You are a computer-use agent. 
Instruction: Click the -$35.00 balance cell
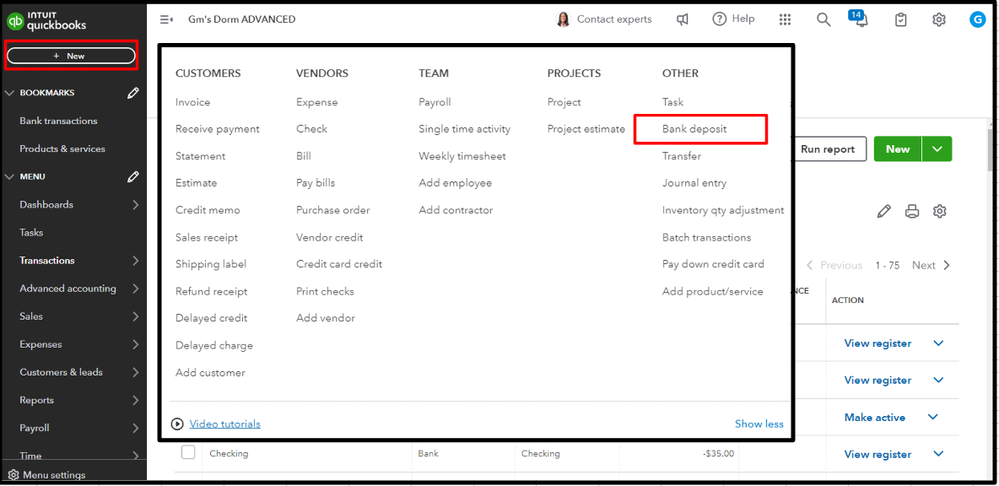[719, 454]
